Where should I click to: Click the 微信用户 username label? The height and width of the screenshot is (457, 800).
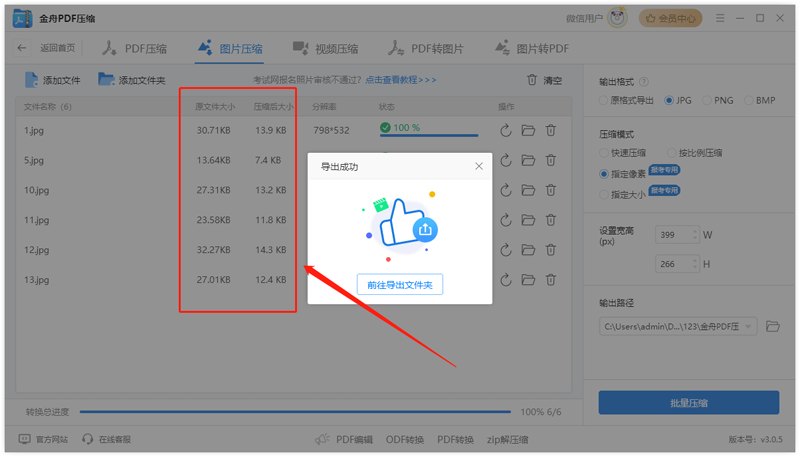coord(584,18)
